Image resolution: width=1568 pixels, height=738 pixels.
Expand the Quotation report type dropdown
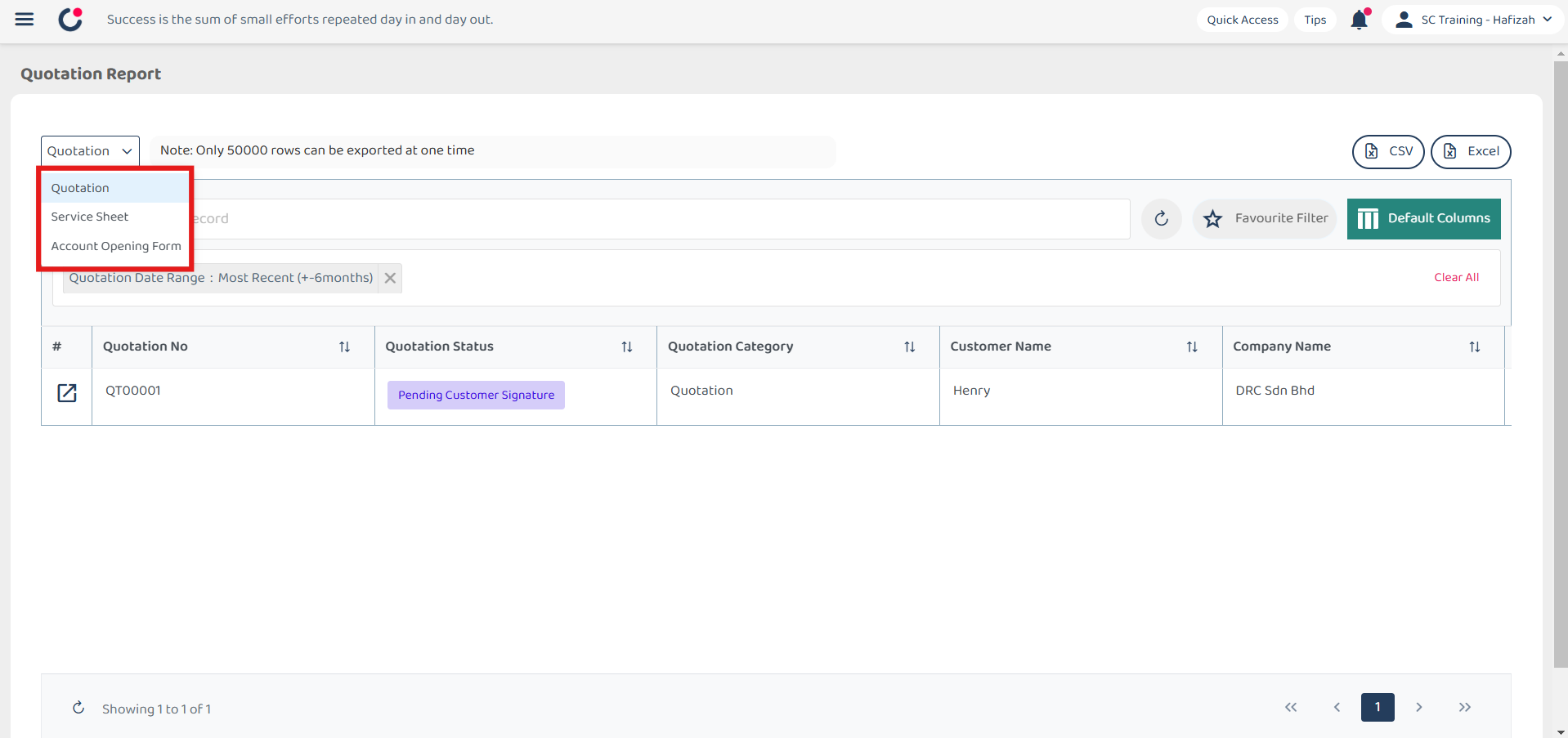coord(90,151)
